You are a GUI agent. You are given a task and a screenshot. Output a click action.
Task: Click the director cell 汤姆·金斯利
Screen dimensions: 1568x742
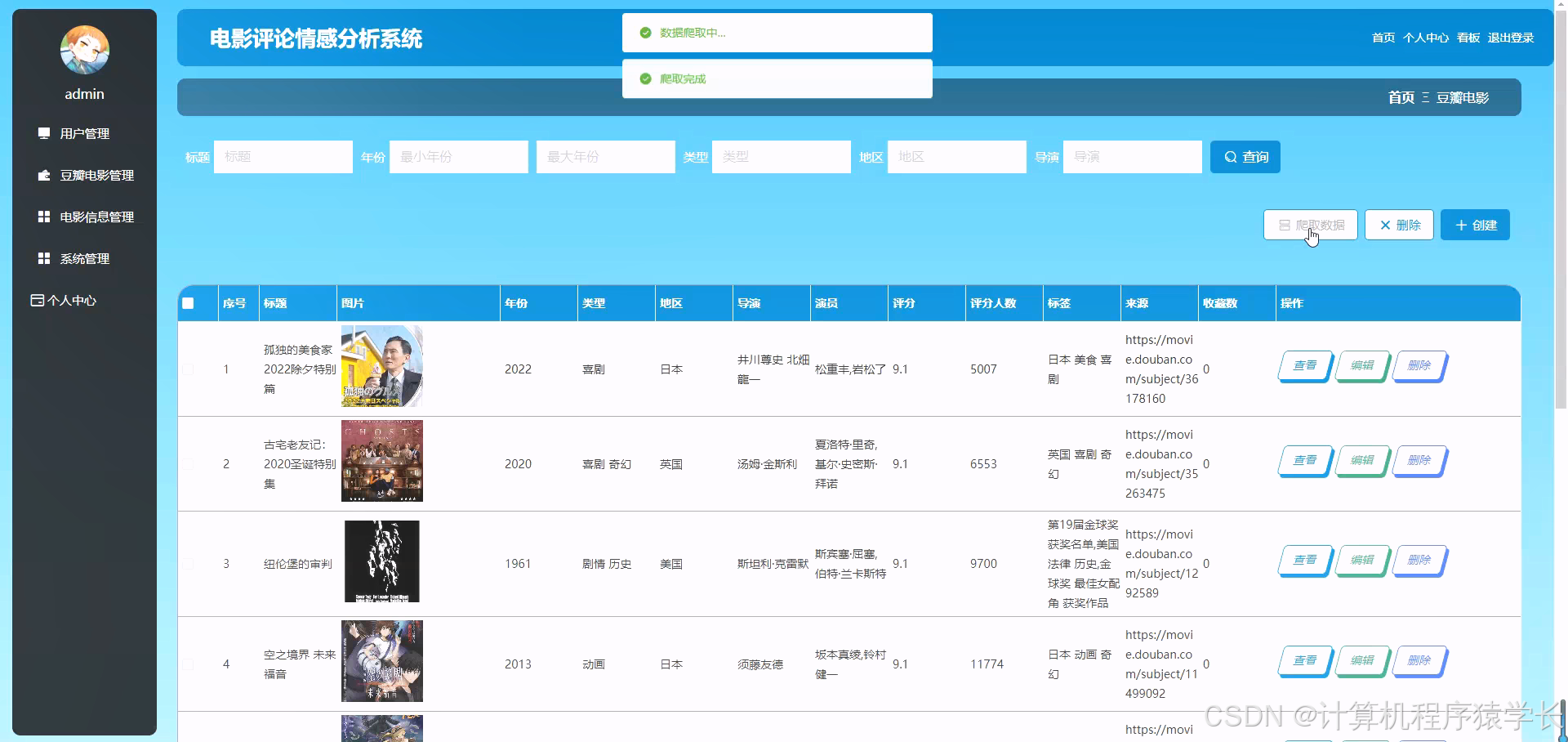pos(767,464)
